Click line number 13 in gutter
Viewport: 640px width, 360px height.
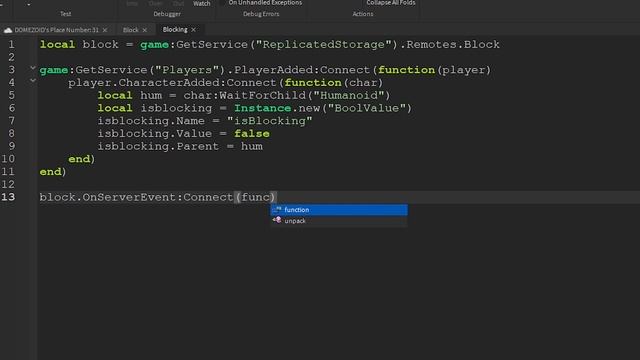[x=8, y=197]
